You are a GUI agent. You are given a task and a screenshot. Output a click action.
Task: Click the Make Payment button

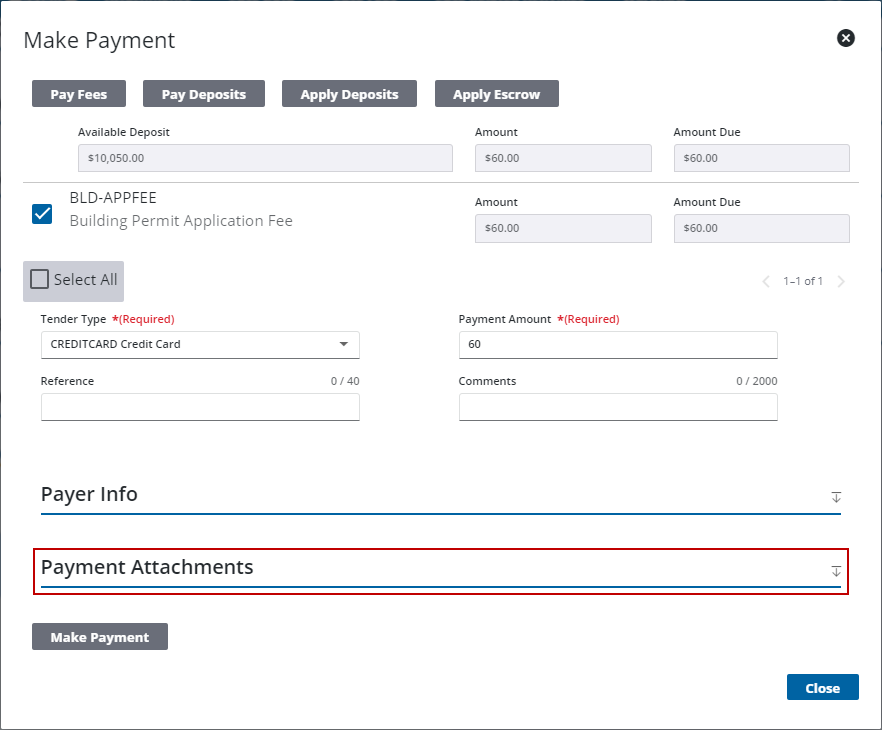[99, 636]
